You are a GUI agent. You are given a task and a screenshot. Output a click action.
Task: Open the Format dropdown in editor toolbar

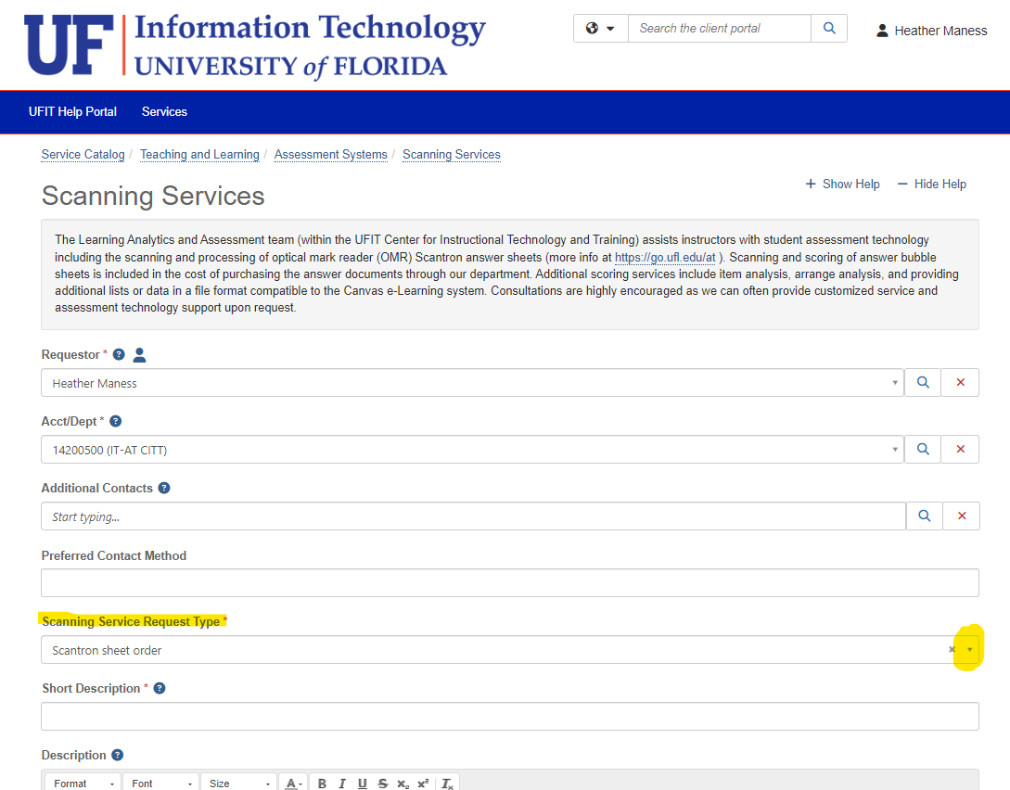[x=83, y=783]
